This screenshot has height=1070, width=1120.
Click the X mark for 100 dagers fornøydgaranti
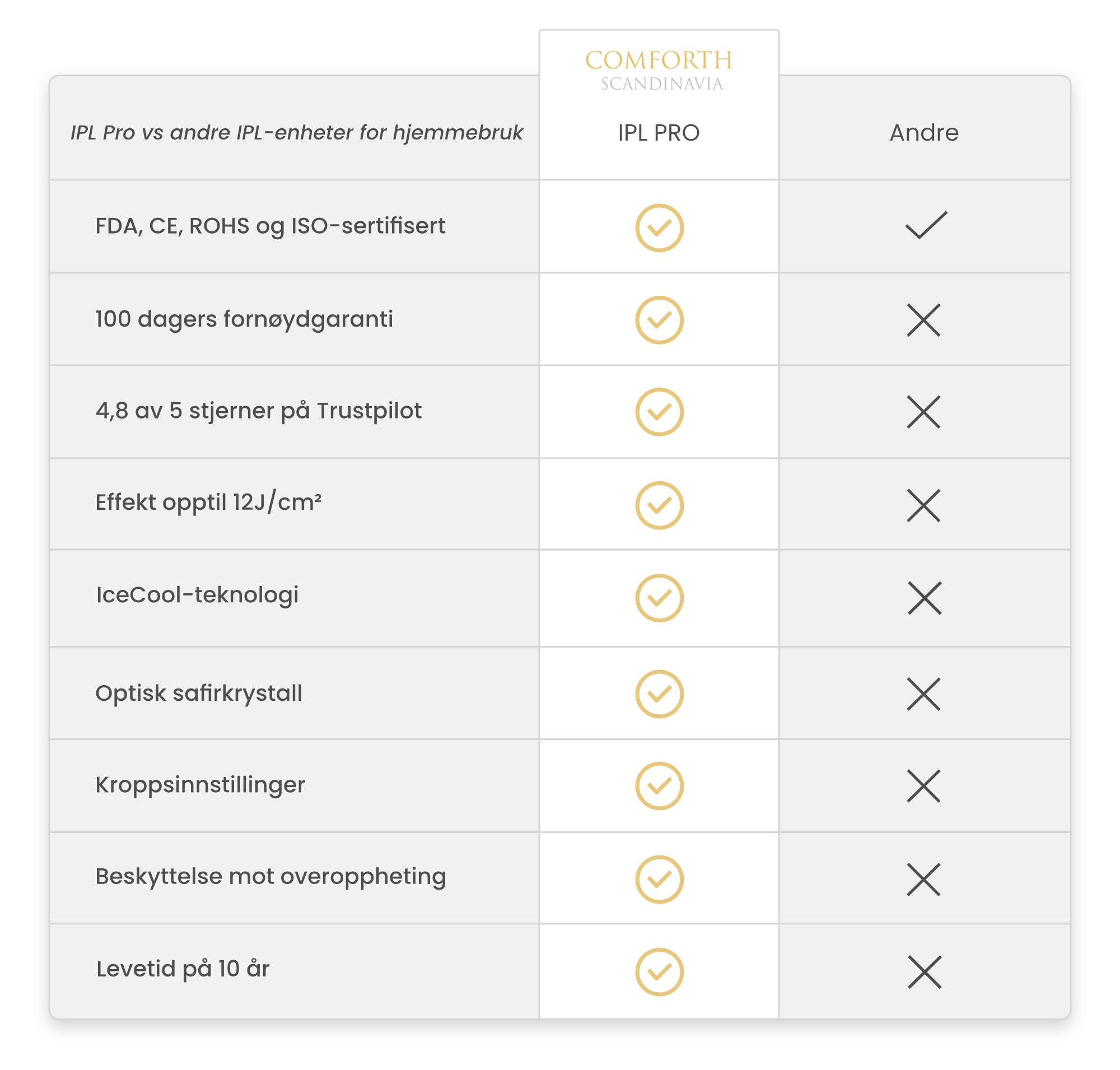pos(923,320)
